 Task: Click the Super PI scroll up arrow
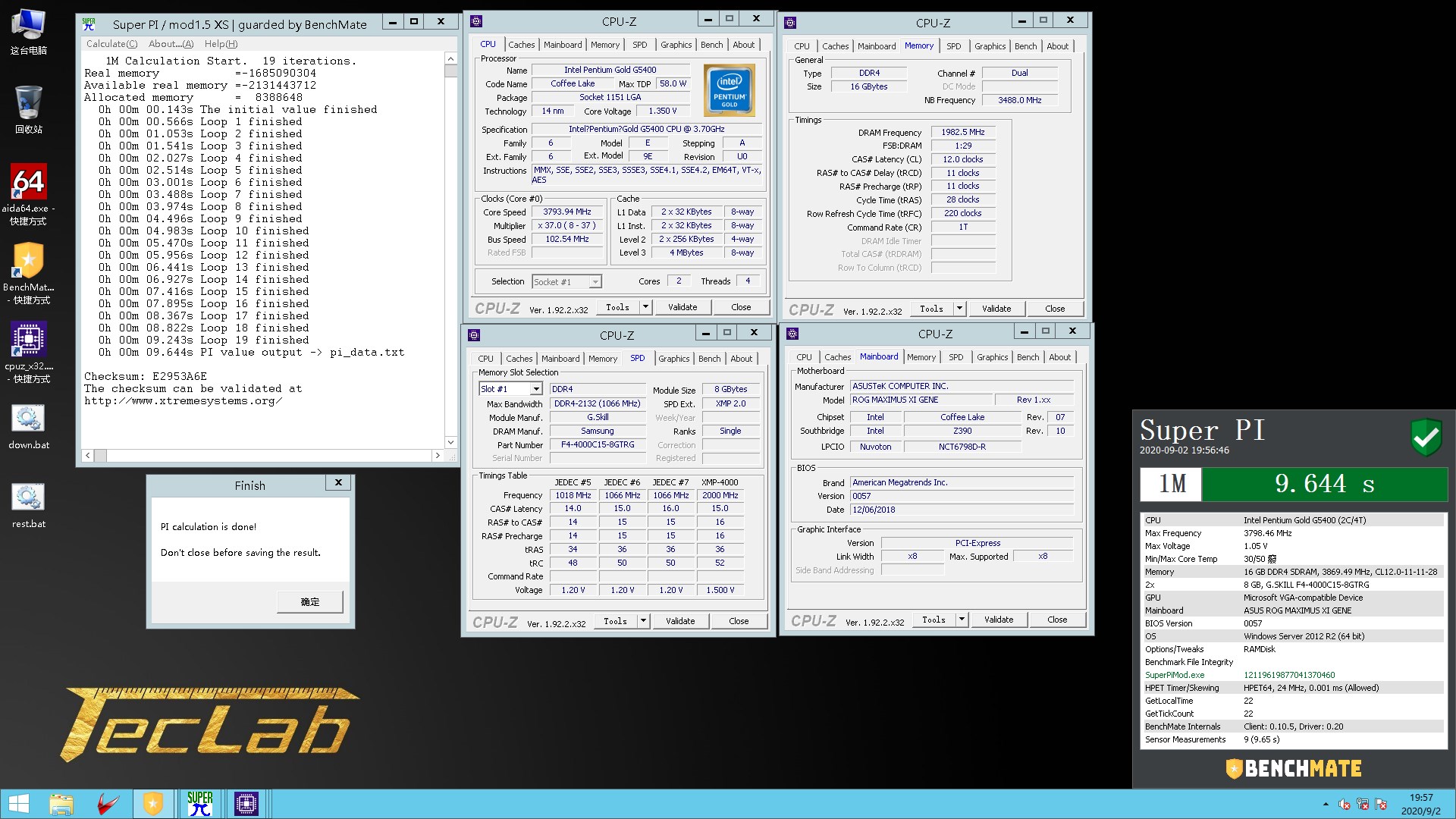[x=450, y=59]
